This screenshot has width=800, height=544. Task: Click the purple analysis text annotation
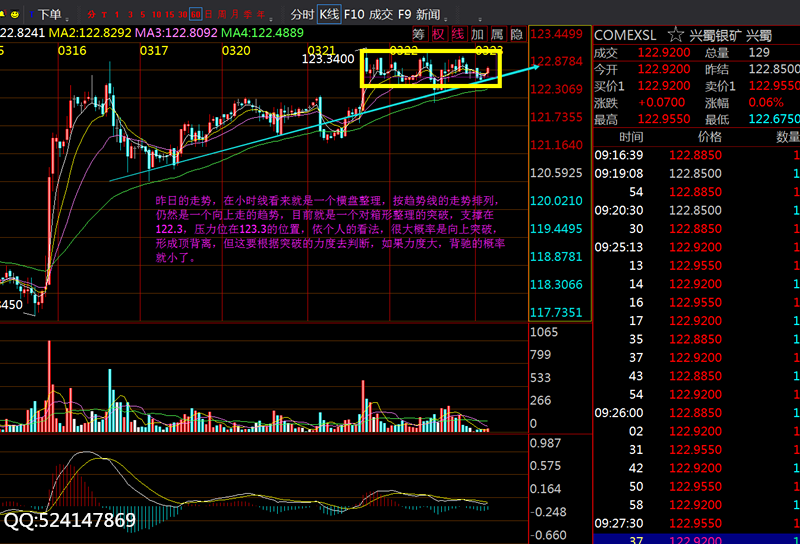330,229
